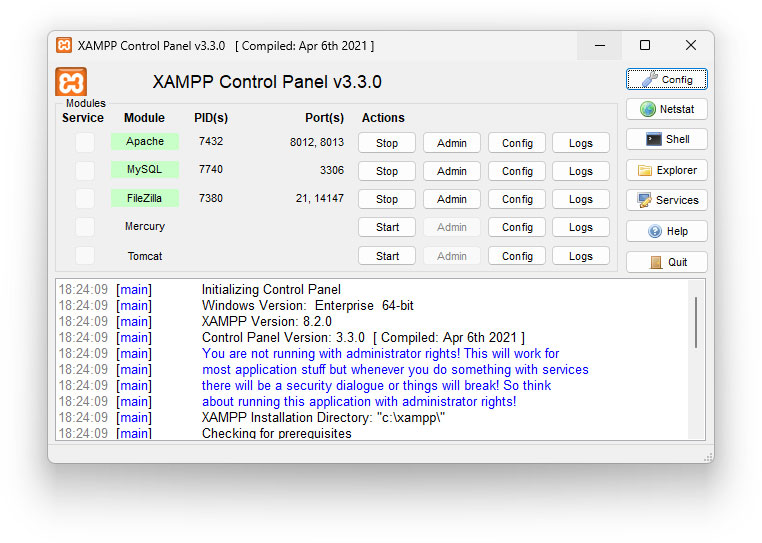Quit the XAMPP Control Panel
This screenshot has height=543, width=762.
[666, 262]
